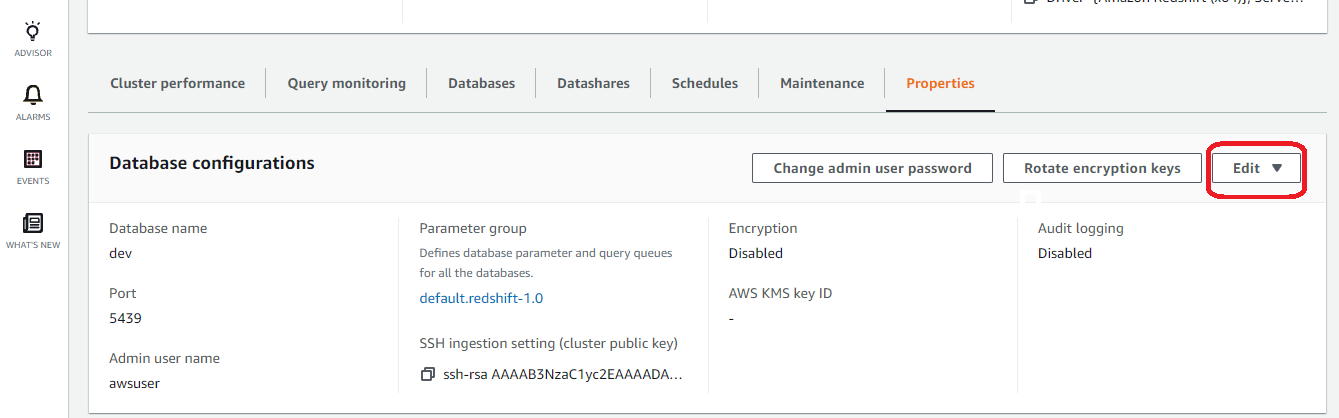The height and width of the screenshot is (418, 1339).
Task: Select the Databases tab
Action: tap(481, 83)
